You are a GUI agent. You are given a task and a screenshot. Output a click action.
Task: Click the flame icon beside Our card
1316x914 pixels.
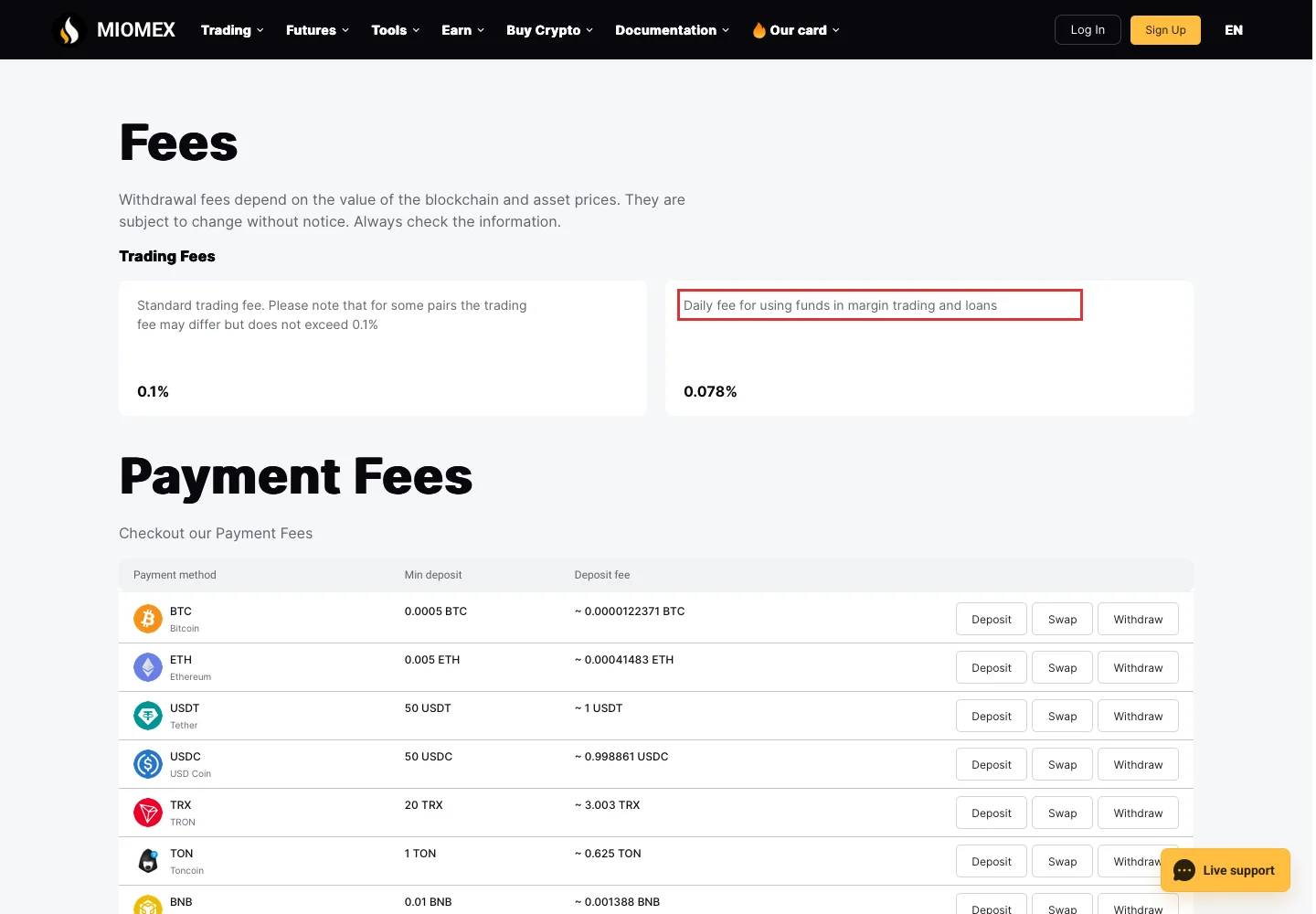tap(759, 30)
